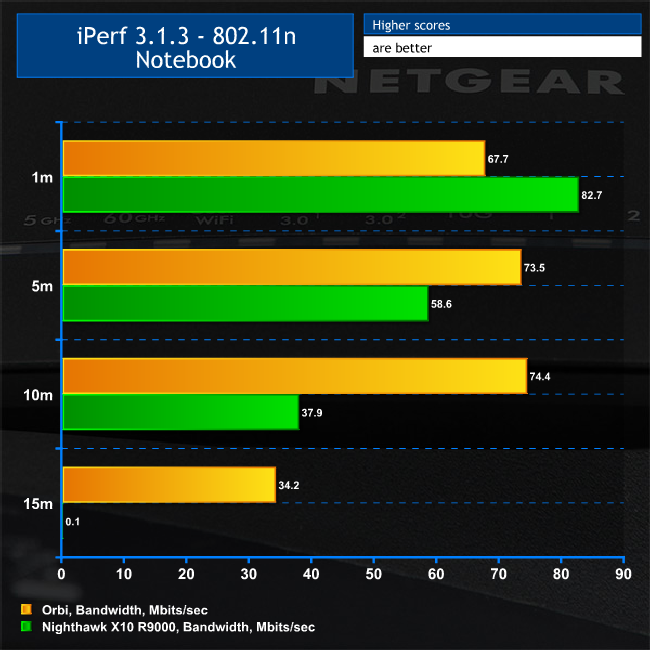Screen dimensions: 650x650
Task: Select the Orbi bar at 1m
Action: (x=273, y=158)
